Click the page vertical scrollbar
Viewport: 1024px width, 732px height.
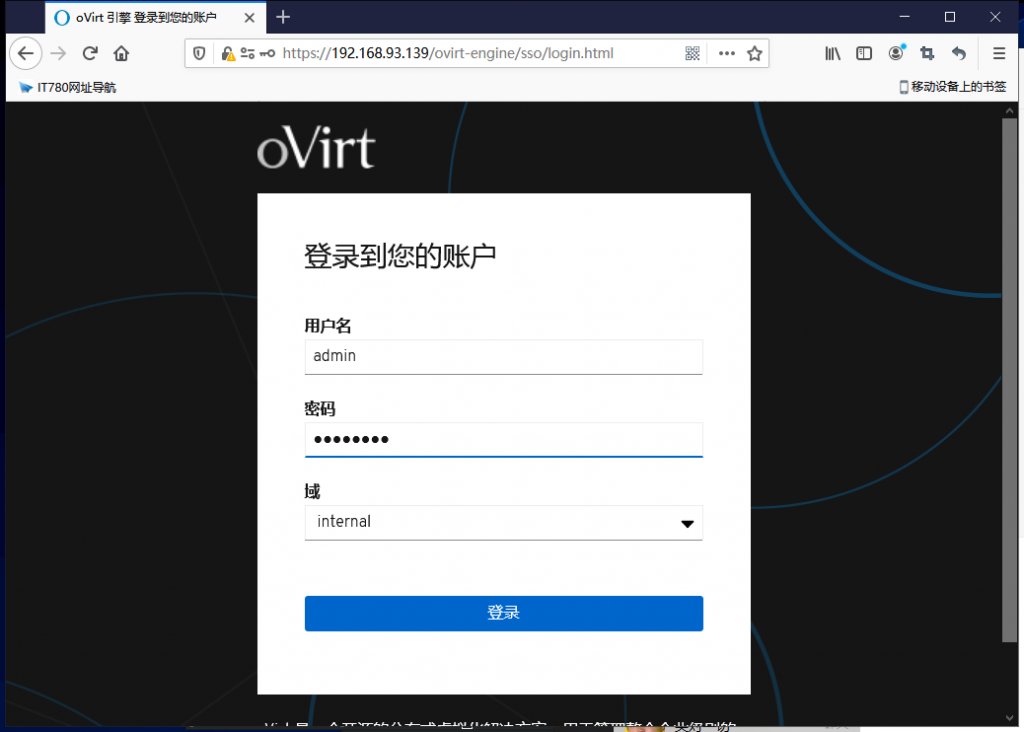click(x=1010, y=379)
